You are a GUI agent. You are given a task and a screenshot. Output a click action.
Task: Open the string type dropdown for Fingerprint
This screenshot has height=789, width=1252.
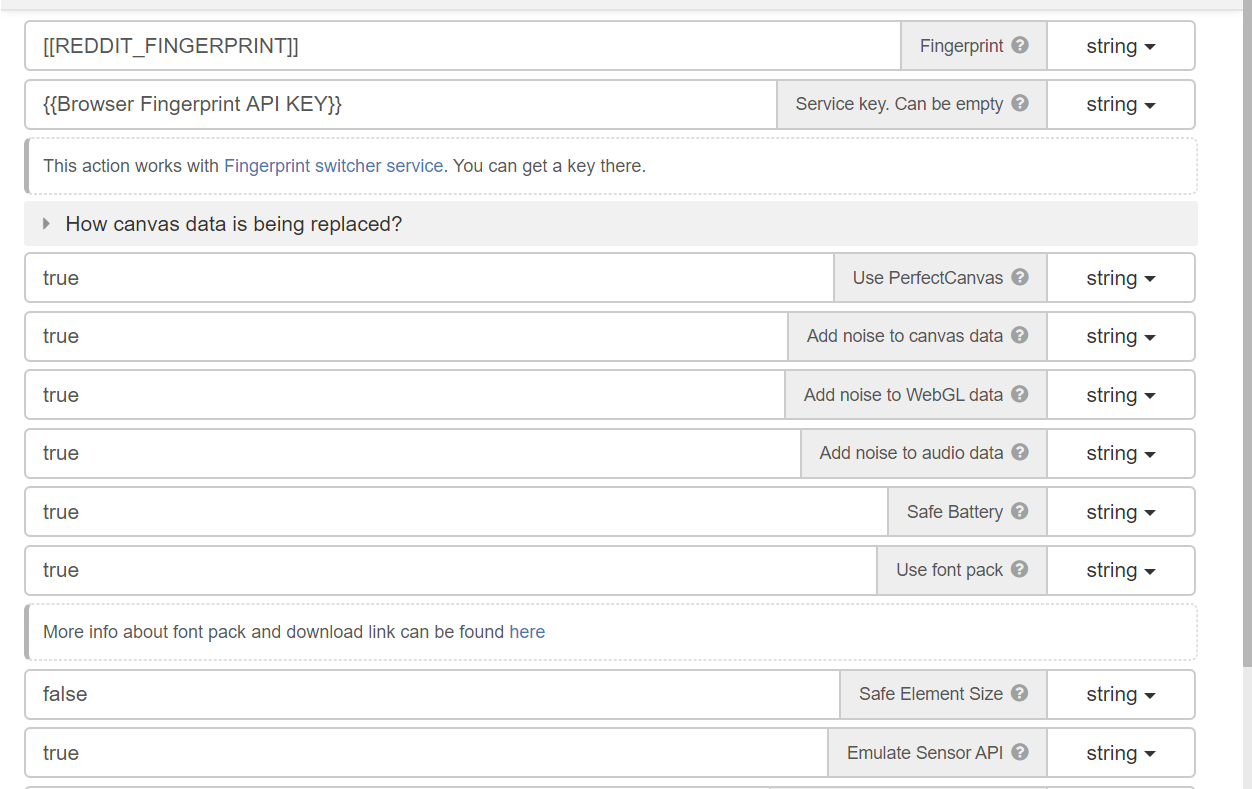1121,45
